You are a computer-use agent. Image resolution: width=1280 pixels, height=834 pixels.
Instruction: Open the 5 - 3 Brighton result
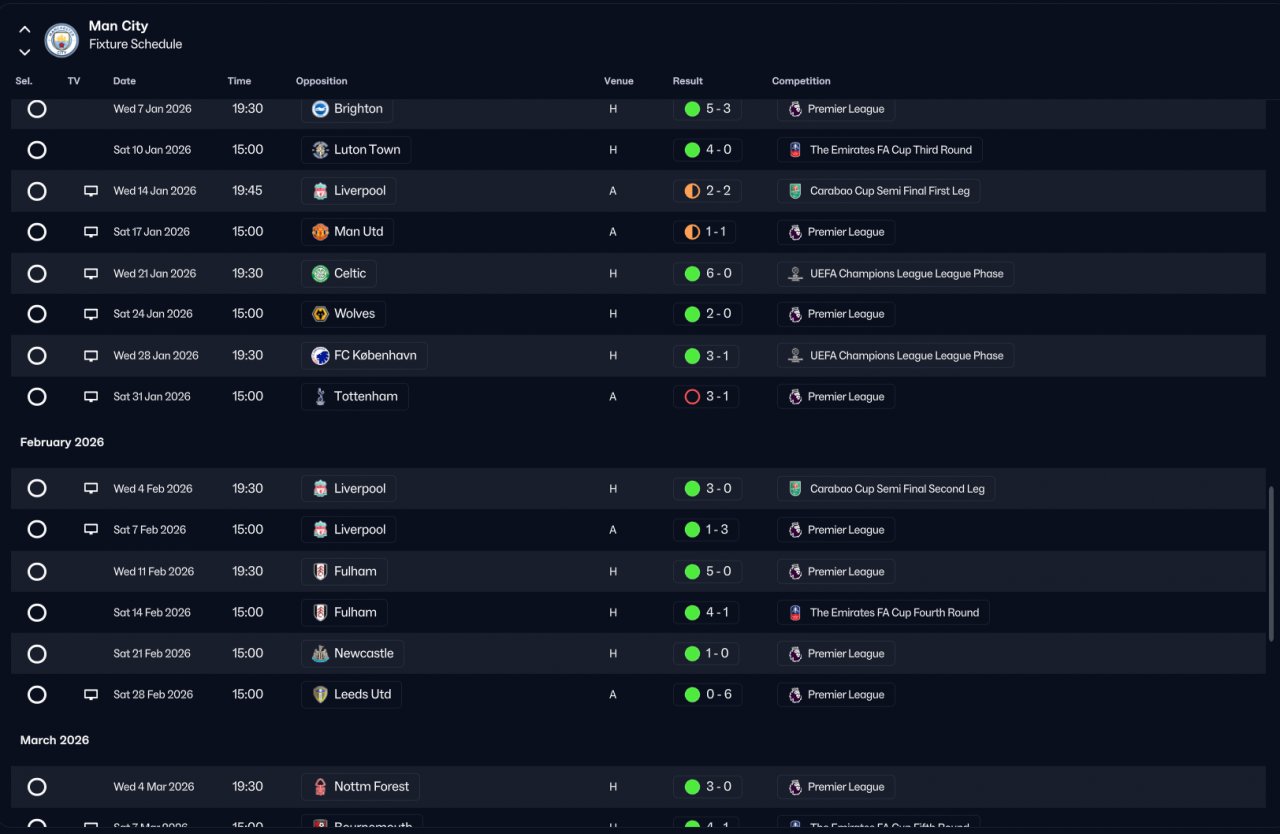point(707,108)
